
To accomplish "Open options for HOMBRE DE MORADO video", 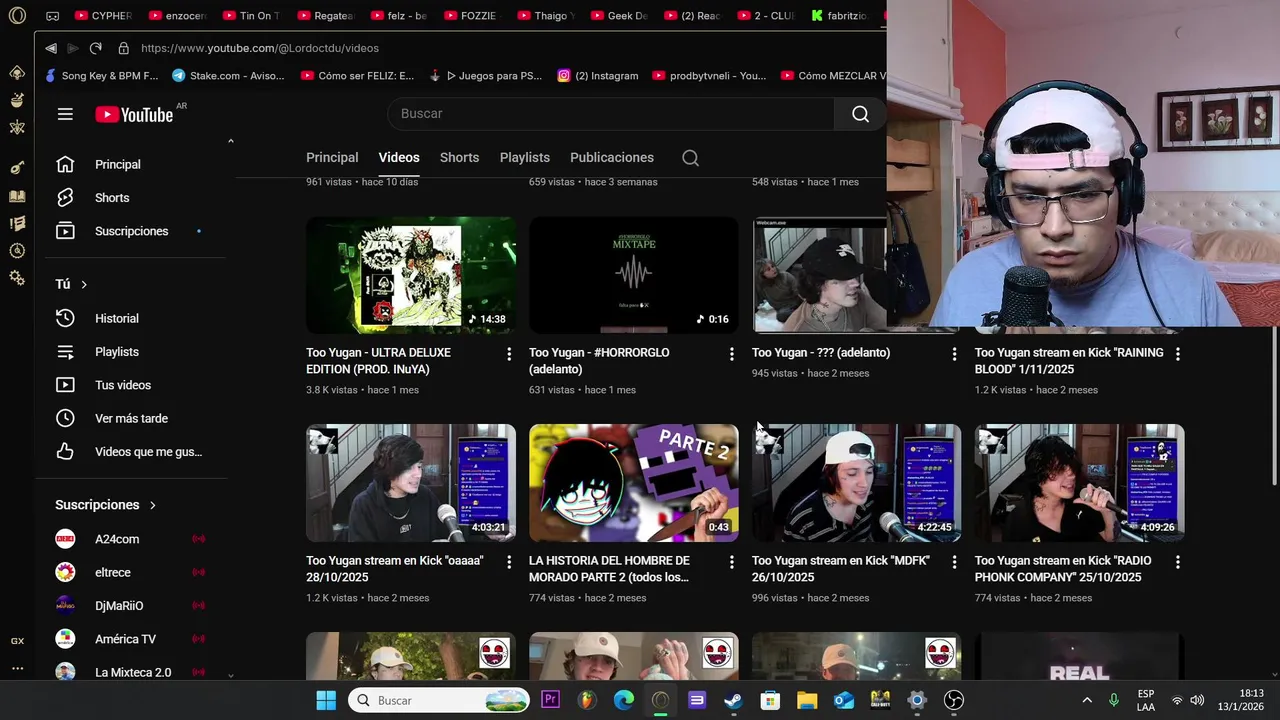I will (x=731, y=562).
